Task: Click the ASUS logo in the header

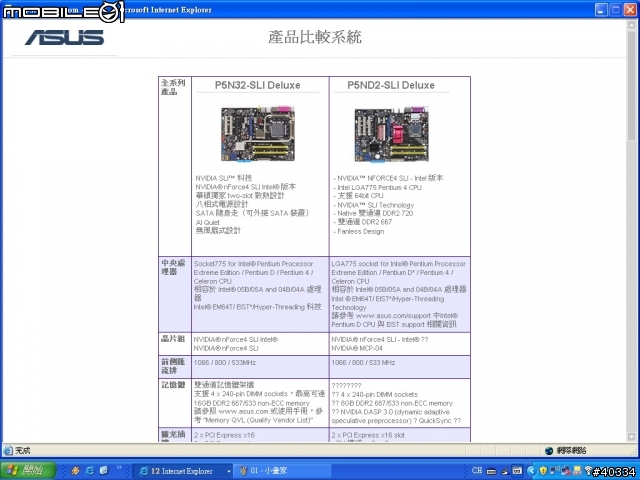Action: [64, 38]
